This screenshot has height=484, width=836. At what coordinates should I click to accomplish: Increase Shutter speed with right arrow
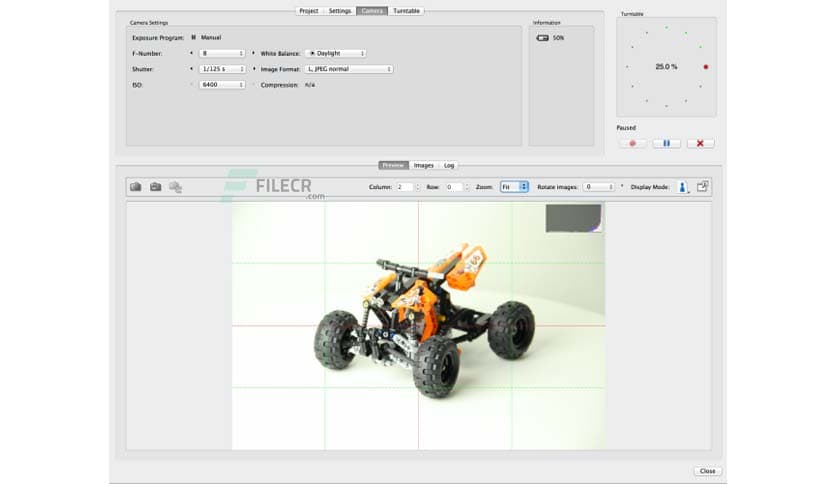253,69
